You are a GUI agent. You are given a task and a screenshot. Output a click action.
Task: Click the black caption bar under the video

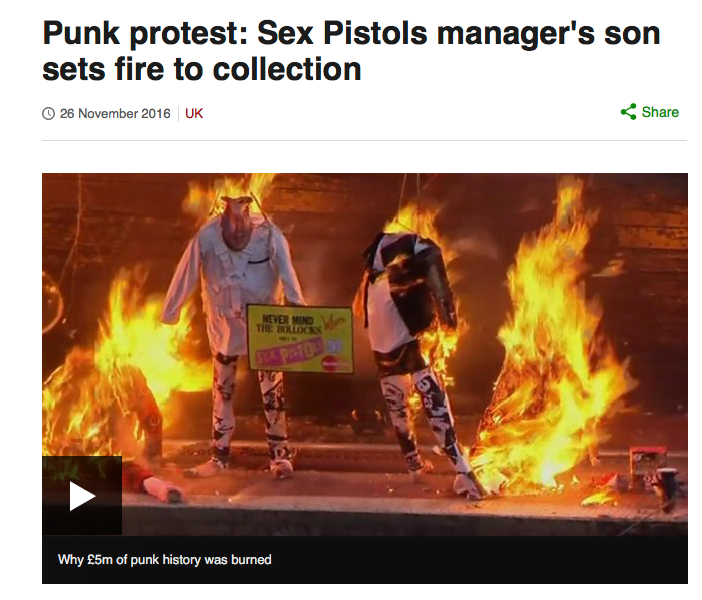pyautogui.click(x=365, y=560)
